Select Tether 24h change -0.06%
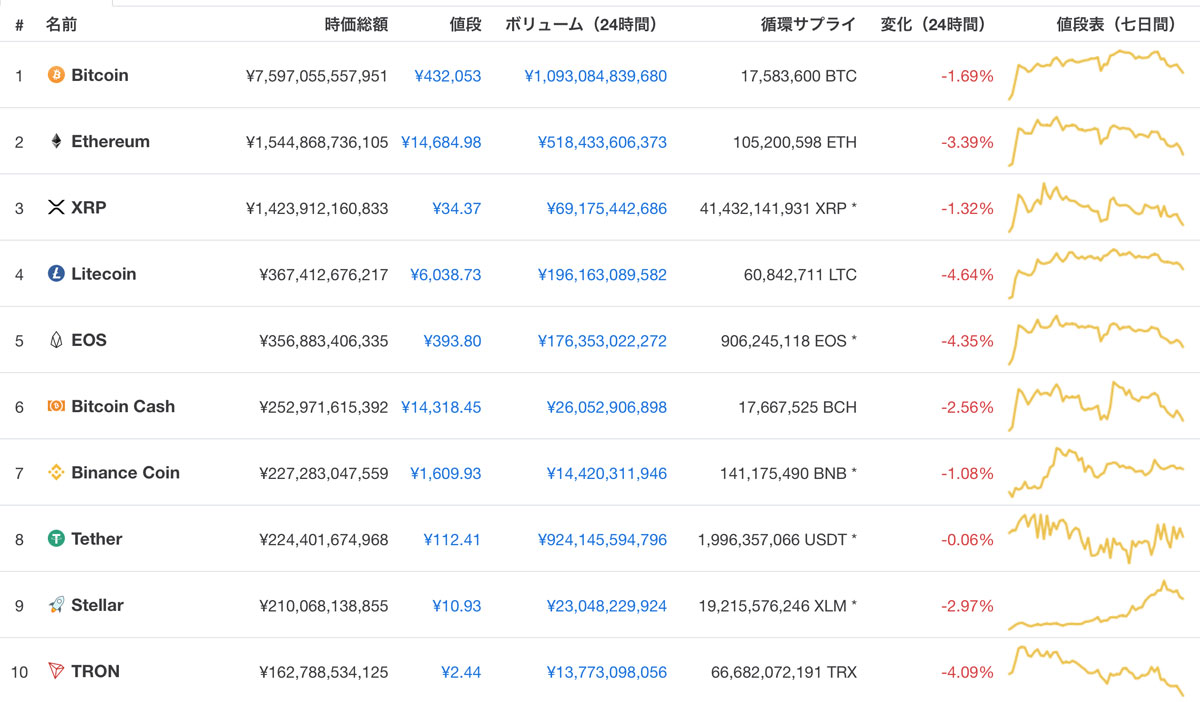Viewport: 1200px width, 702px height. click(x=967, y=540)
